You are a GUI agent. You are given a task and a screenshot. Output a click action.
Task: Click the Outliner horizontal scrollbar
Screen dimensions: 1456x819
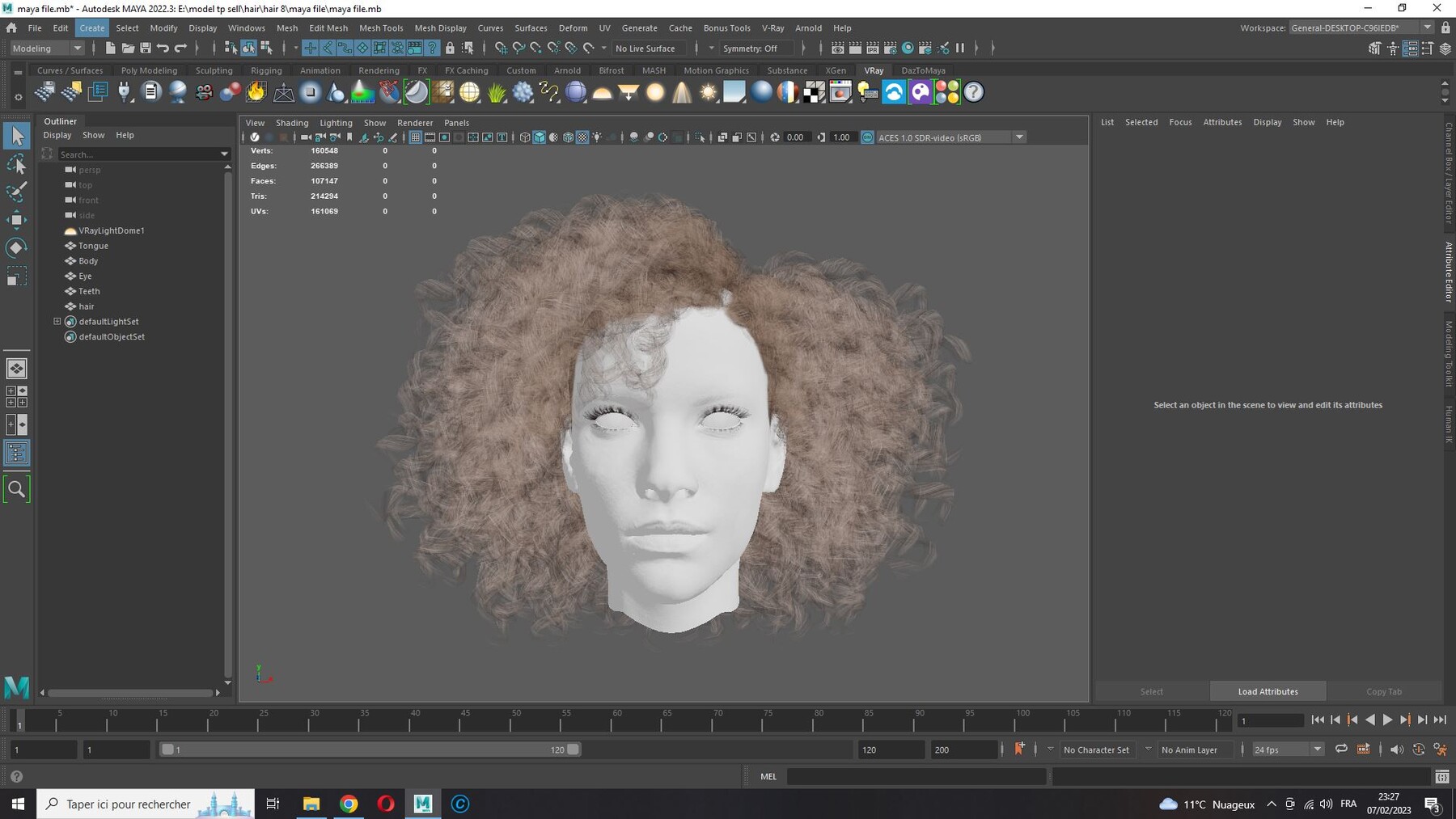point(129,693)
